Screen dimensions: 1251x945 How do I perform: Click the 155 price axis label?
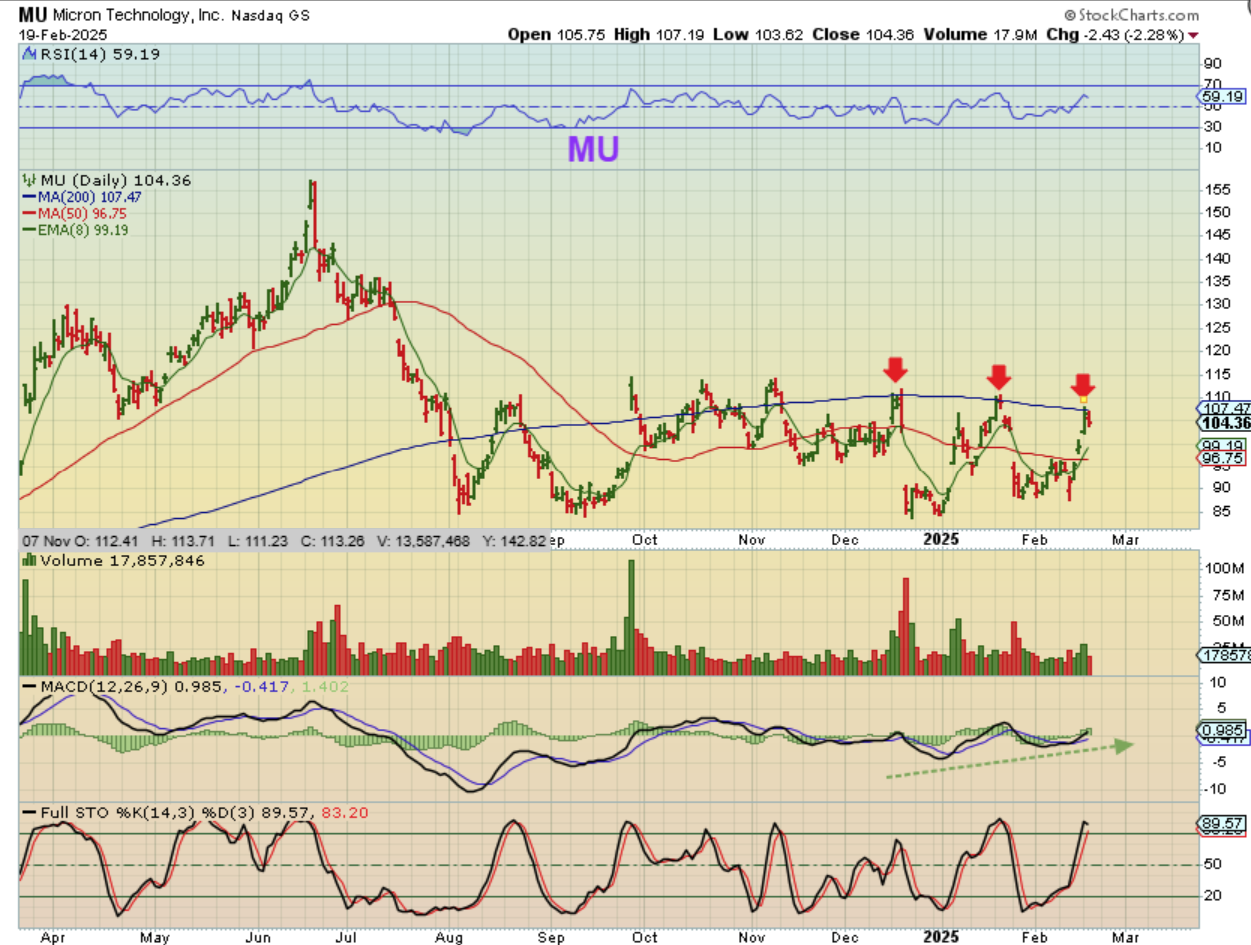(1217, 189)
